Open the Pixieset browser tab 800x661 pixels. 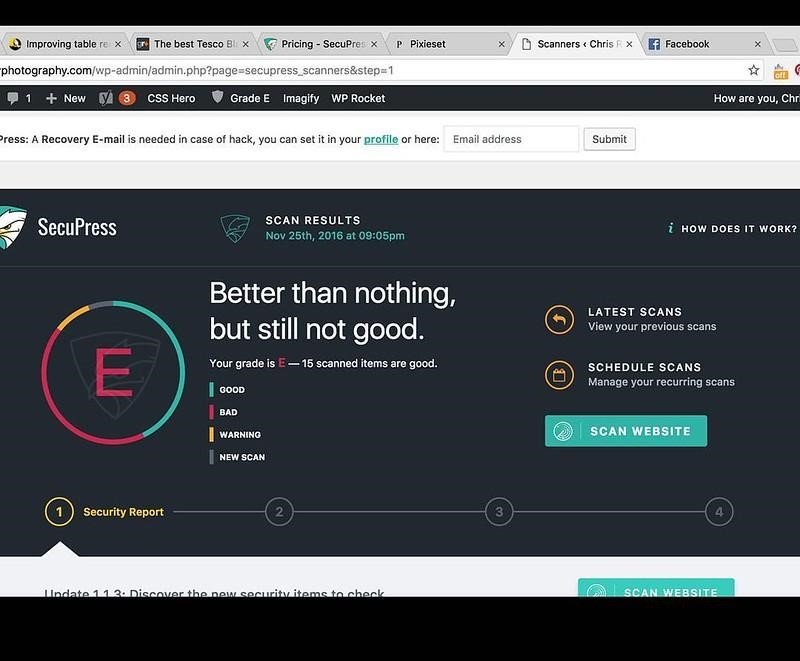(x=449, y=44)
